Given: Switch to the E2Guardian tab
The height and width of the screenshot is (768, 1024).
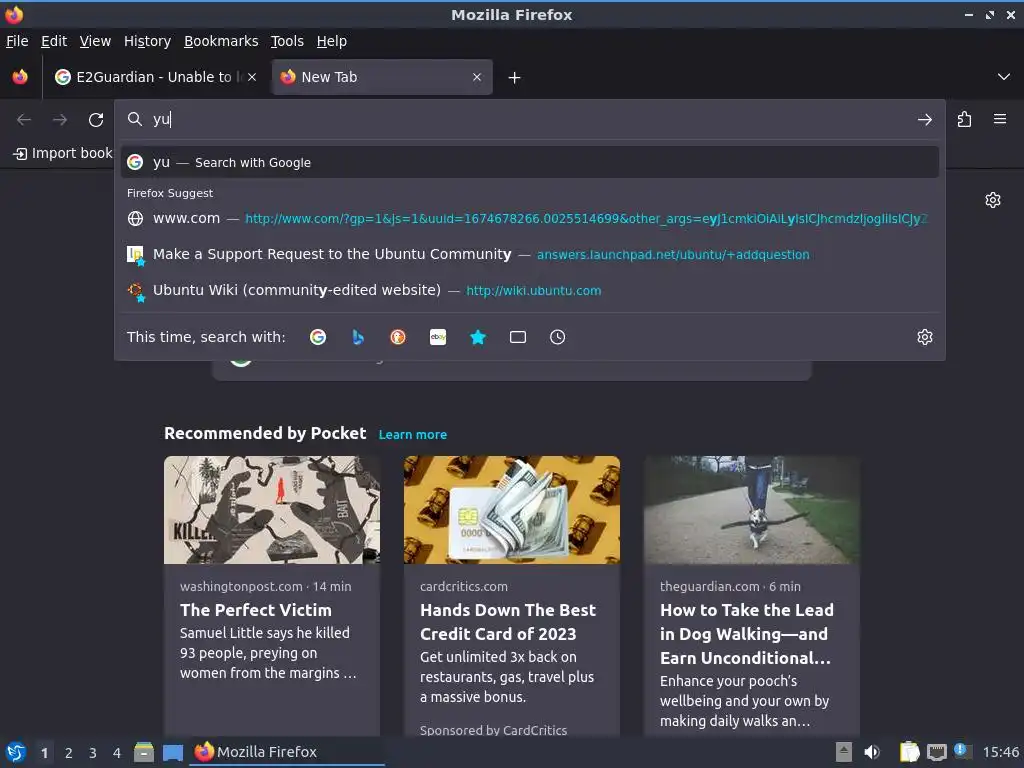Looking at the screenshot, I should (x=154, y=77).
